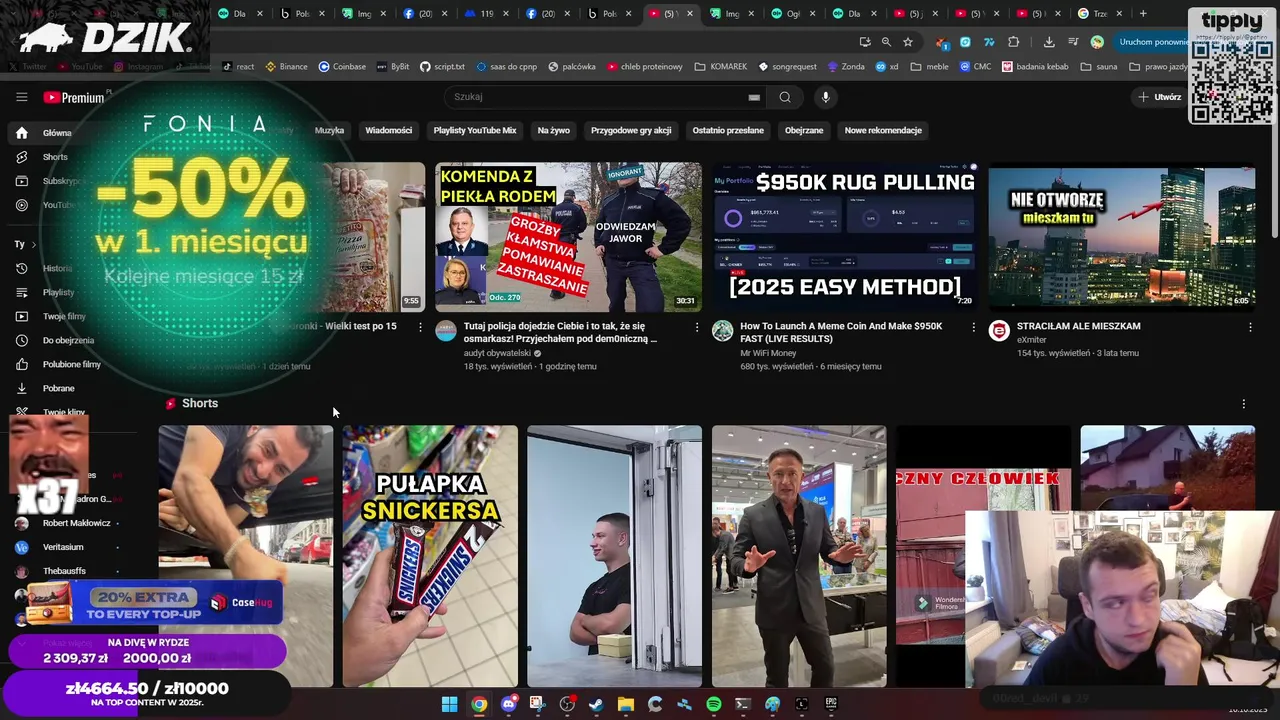Open Chrome downloads icon
This screenshot has height=720, width=1280.
[1049, 42]
